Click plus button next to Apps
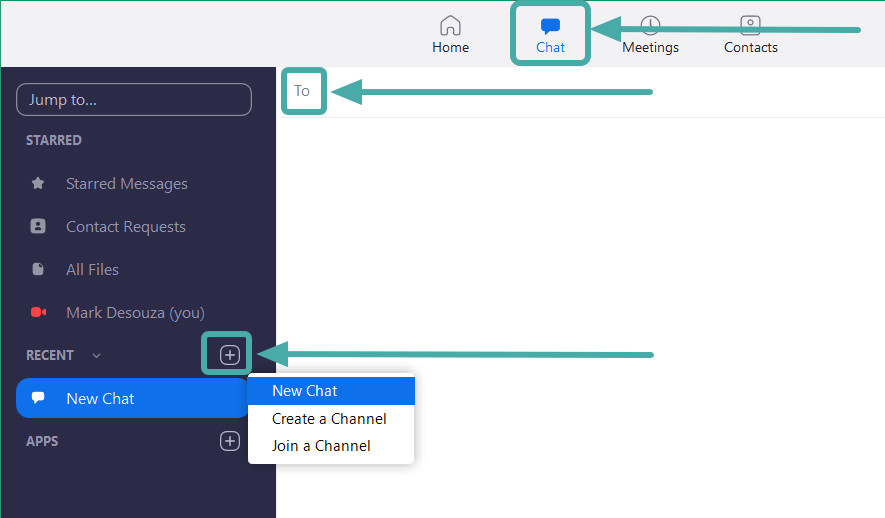 229,441
